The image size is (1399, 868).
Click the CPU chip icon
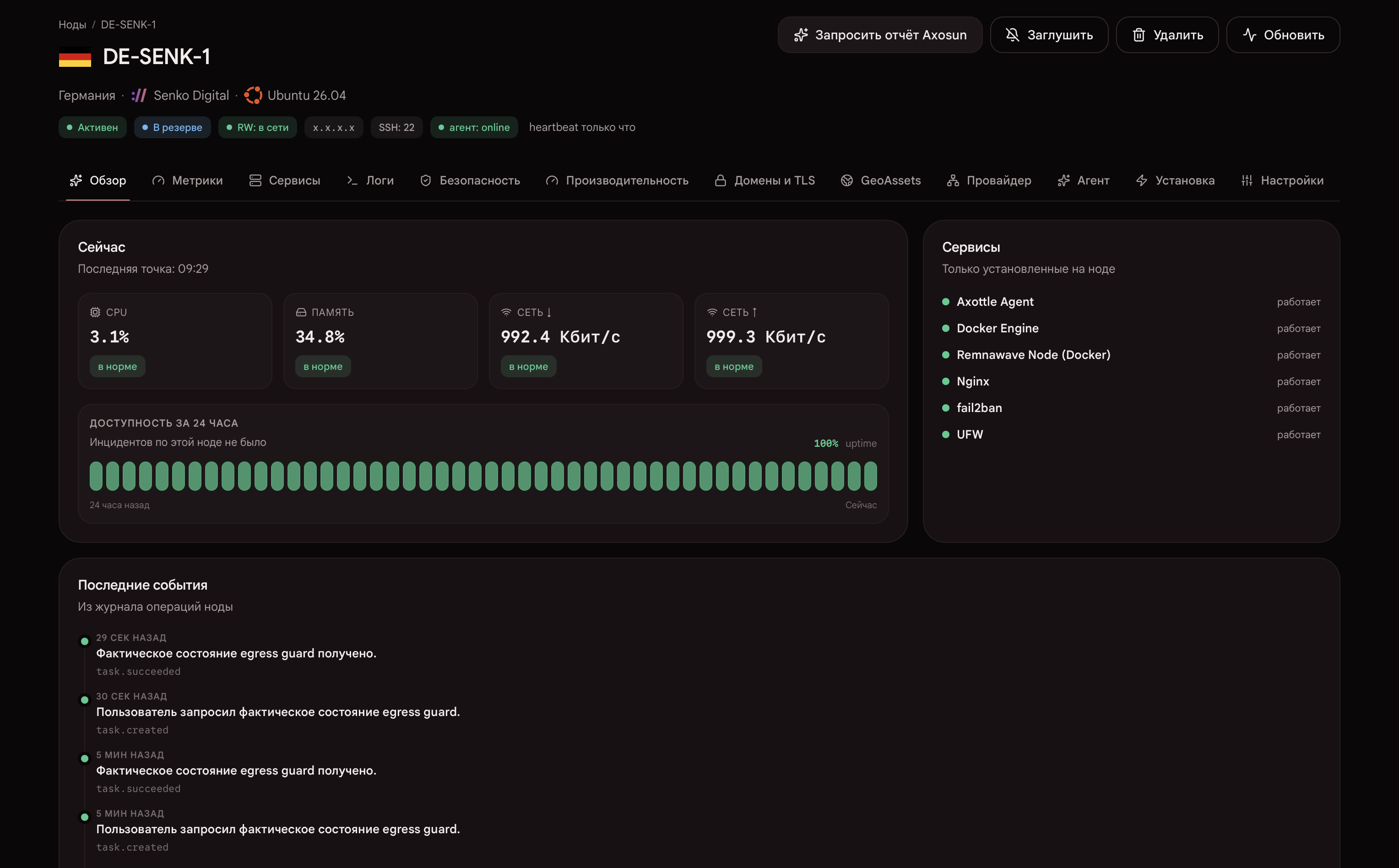click(95, 312)
